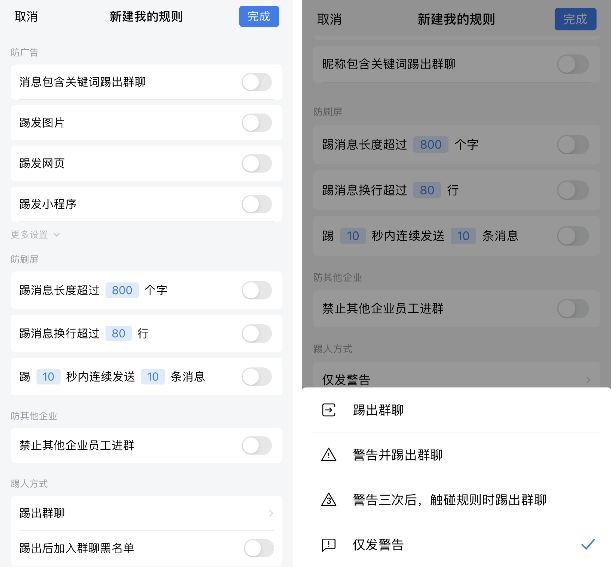Click the warning triangle icon for 警告并踢出群聊
The height and width of the screenshot is (567, 612).
(329, 455)
